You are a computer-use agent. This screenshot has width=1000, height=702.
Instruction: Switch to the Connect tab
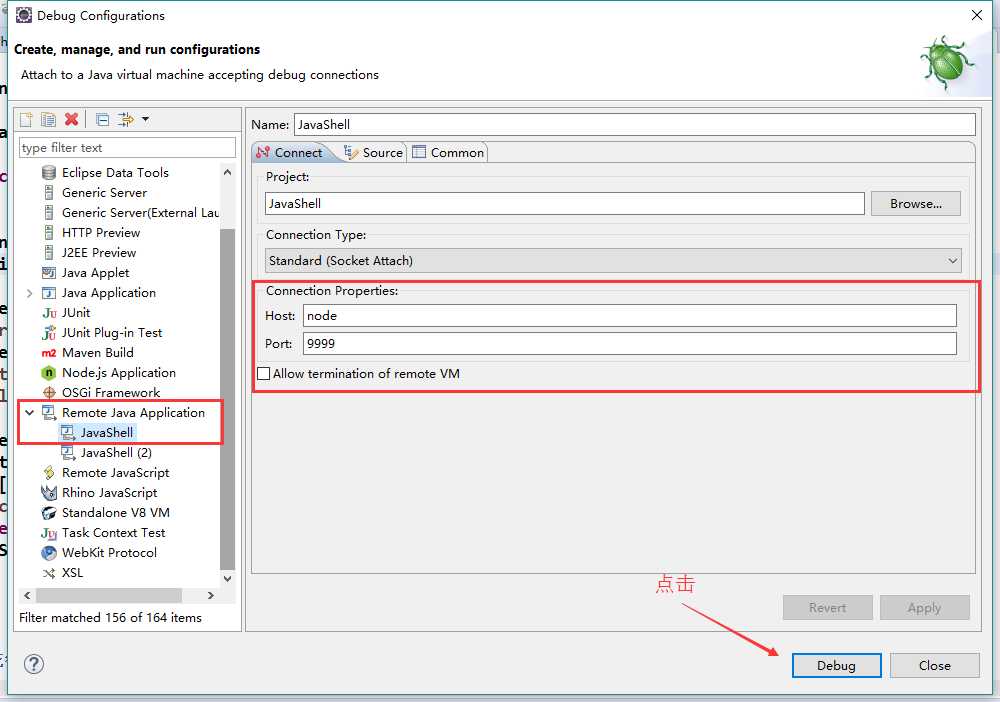[x=291, y=152]
